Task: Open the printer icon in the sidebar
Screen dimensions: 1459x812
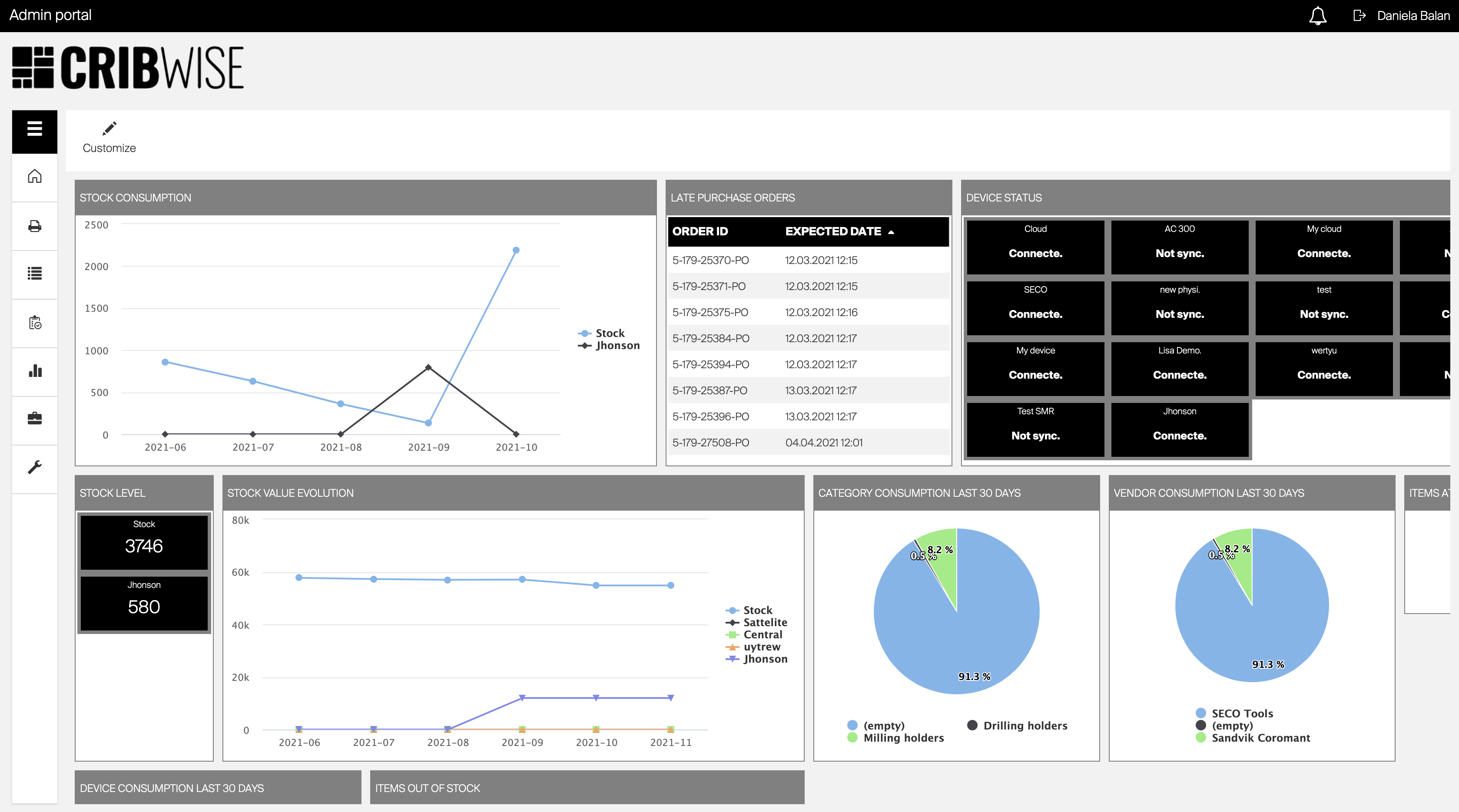Action: click(35, 226)
